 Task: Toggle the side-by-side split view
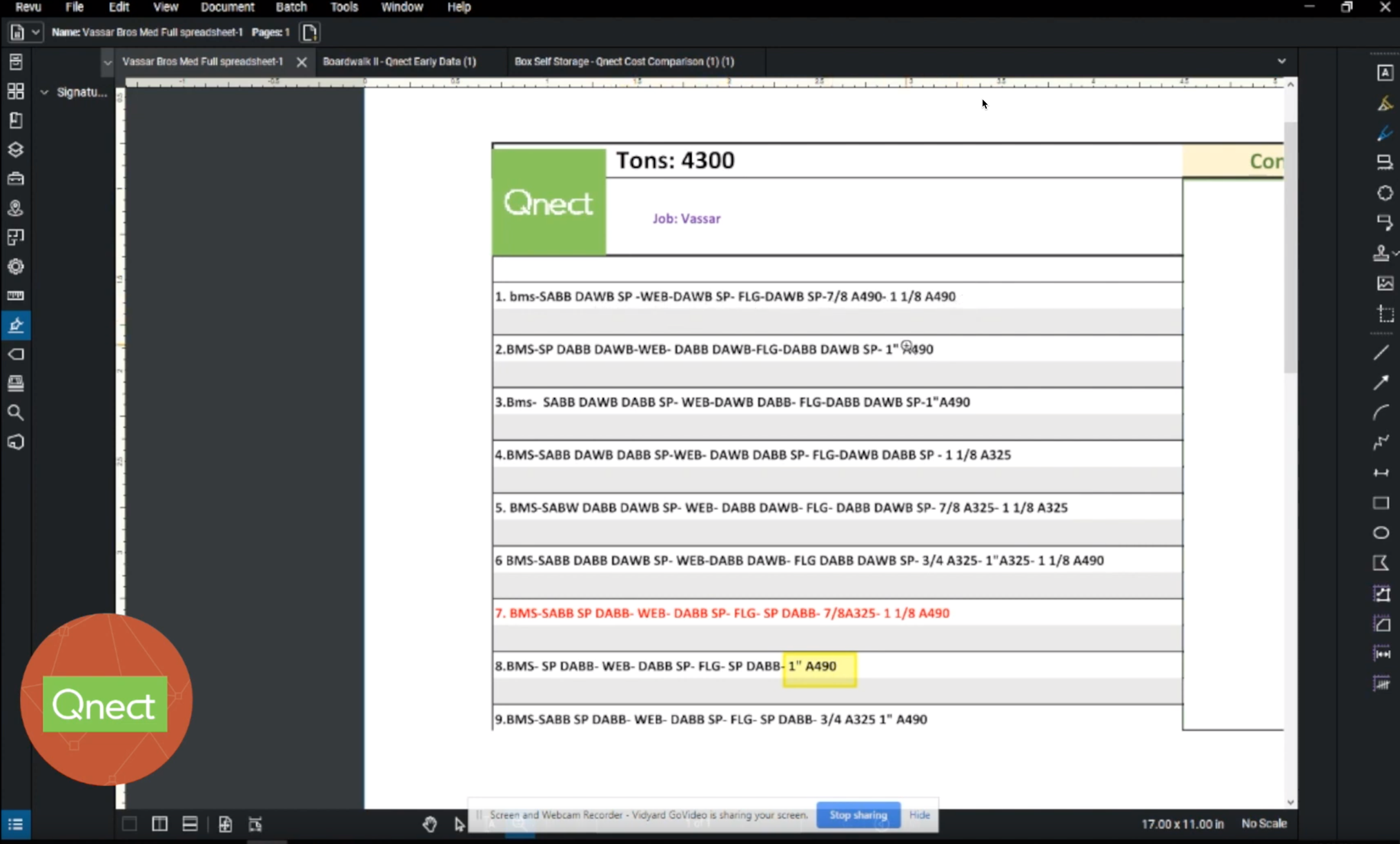(159, 823)
